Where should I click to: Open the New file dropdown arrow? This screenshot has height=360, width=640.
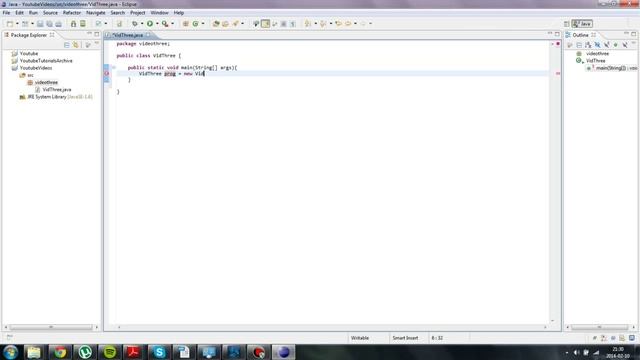pyautogui.click(x=17, y=24)
